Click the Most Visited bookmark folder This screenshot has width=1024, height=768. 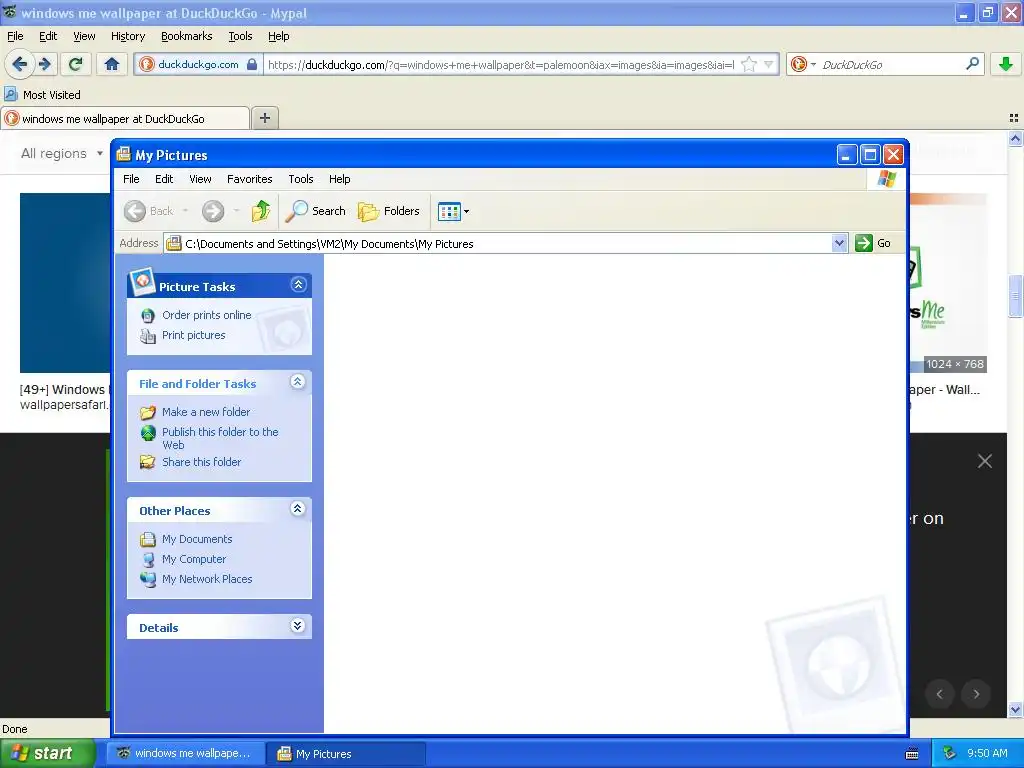coord(43,95)
